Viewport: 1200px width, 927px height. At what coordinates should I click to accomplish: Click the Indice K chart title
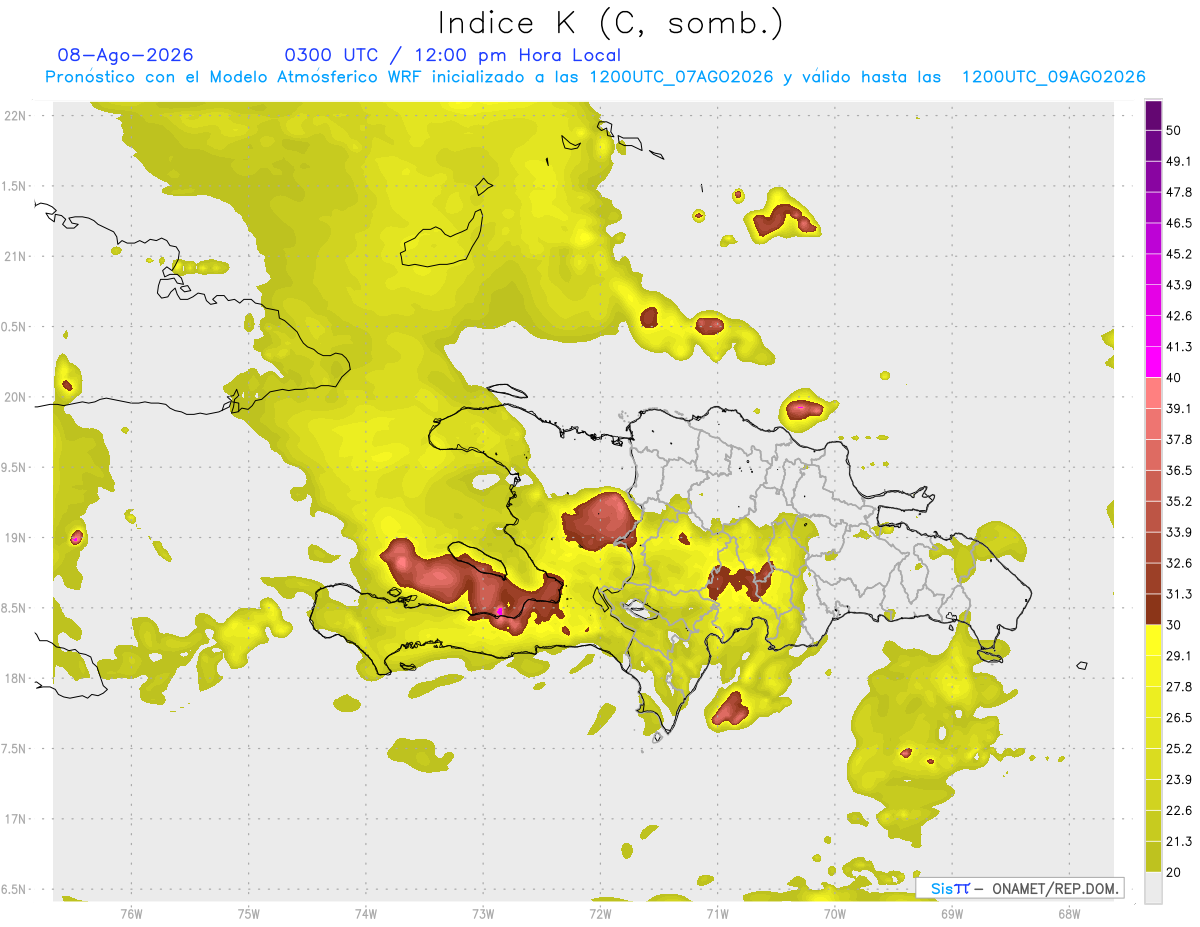(x=611, y=22)
